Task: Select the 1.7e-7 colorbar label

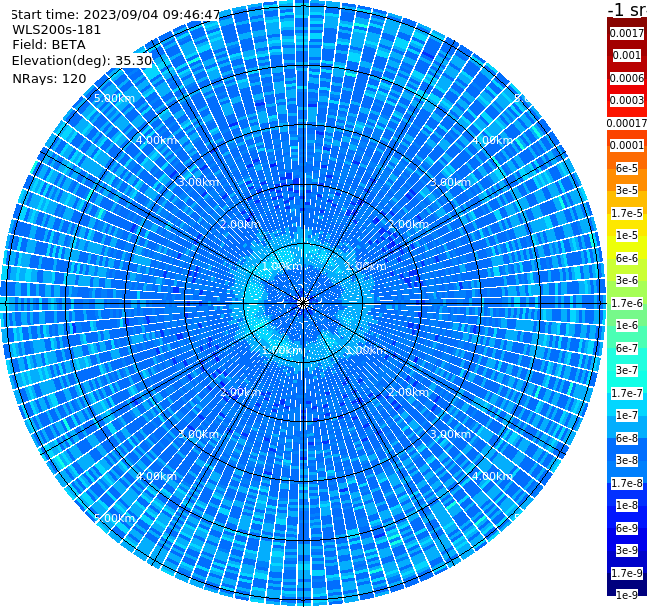Action: pos(627,393)
